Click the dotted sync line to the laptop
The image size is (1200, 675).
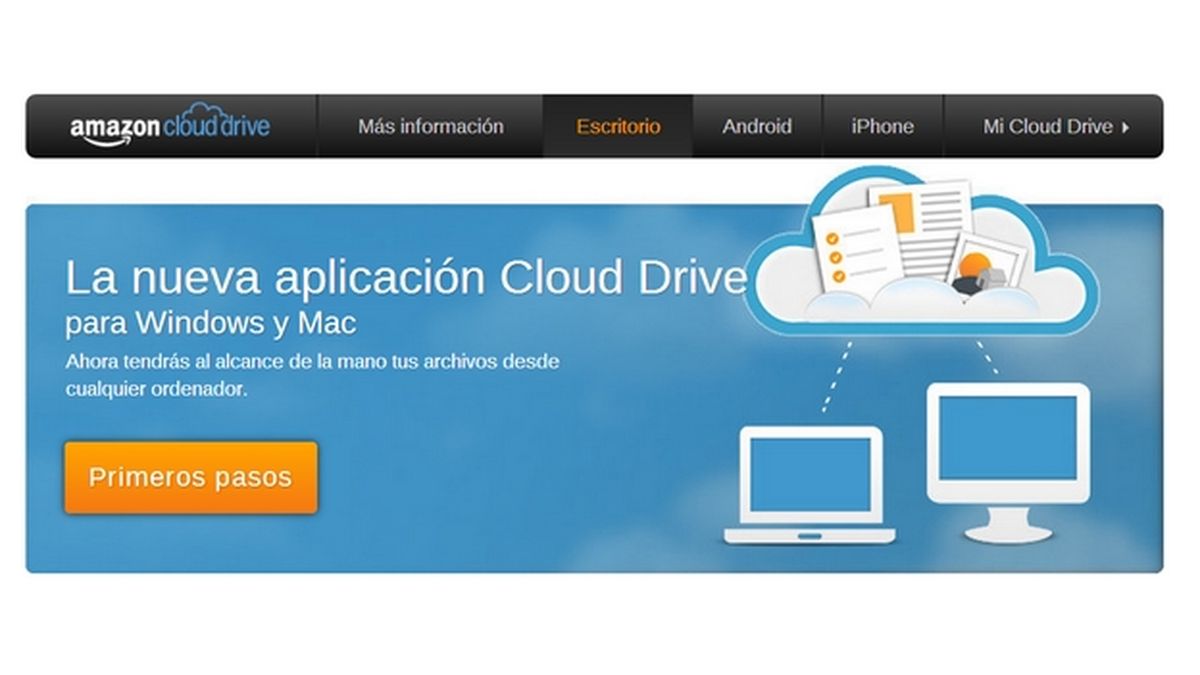pyautogui.click(x=836, y=380)
